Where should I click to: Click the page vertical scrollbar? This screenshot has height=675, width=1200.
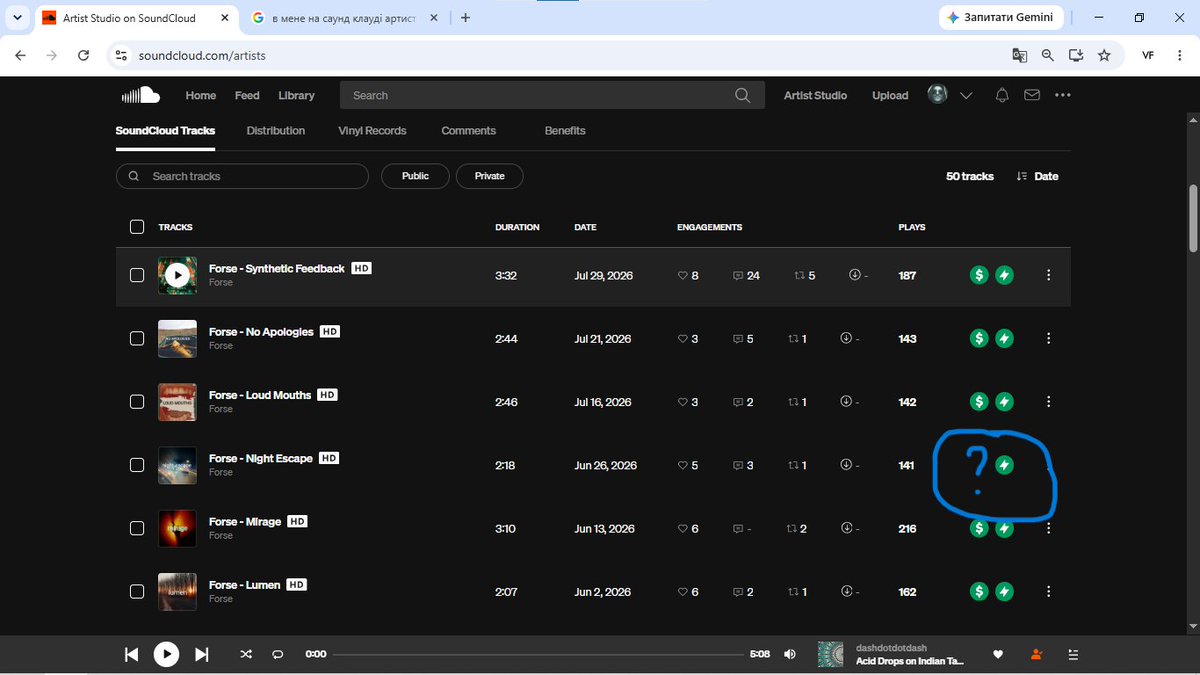point(1192,219)
